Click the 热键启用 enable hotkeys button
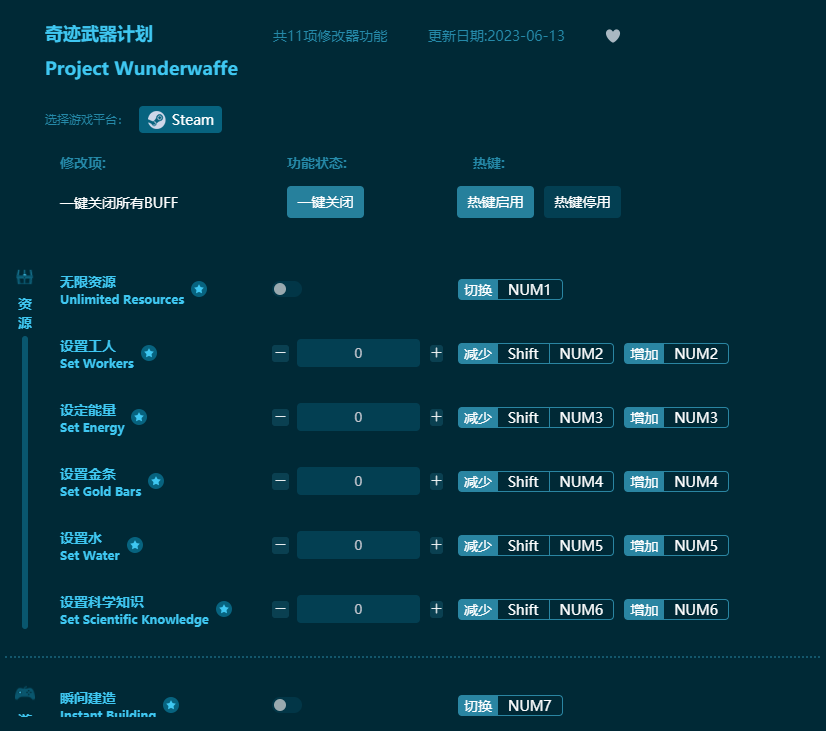 495,201
